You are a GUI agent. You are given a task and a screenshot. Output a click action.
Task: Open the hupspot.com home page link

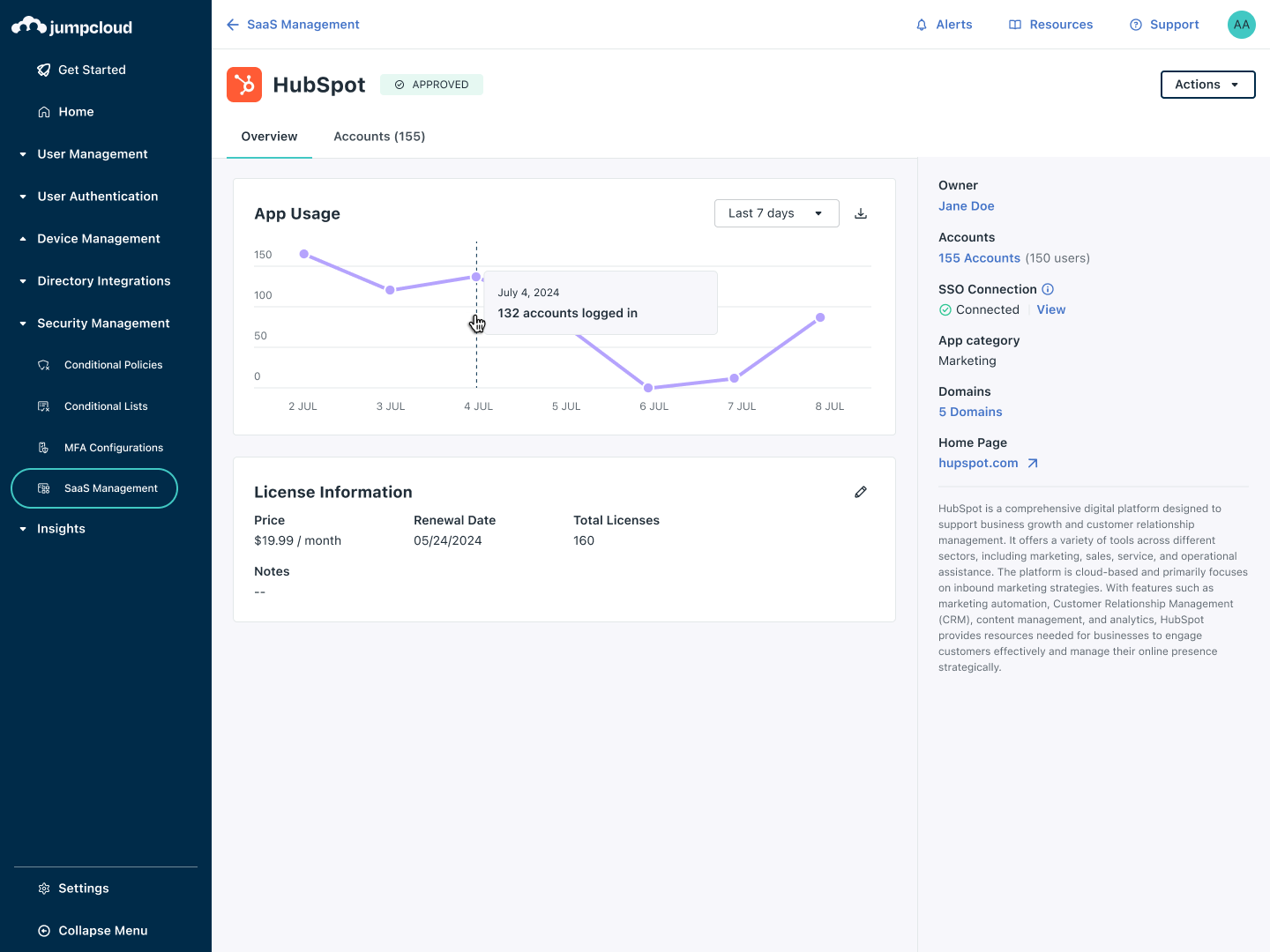coord(978,464)
